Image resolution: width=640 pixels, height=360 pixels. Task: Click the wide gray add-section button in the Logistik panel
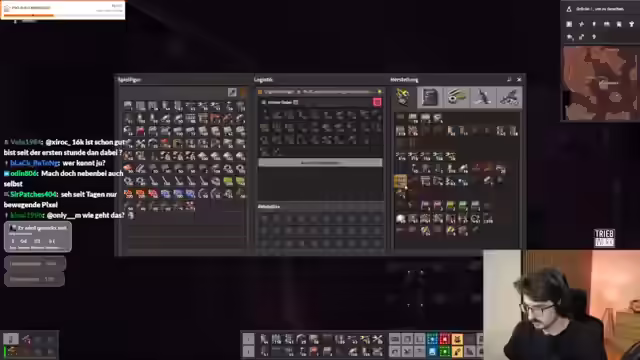[320, 162]
